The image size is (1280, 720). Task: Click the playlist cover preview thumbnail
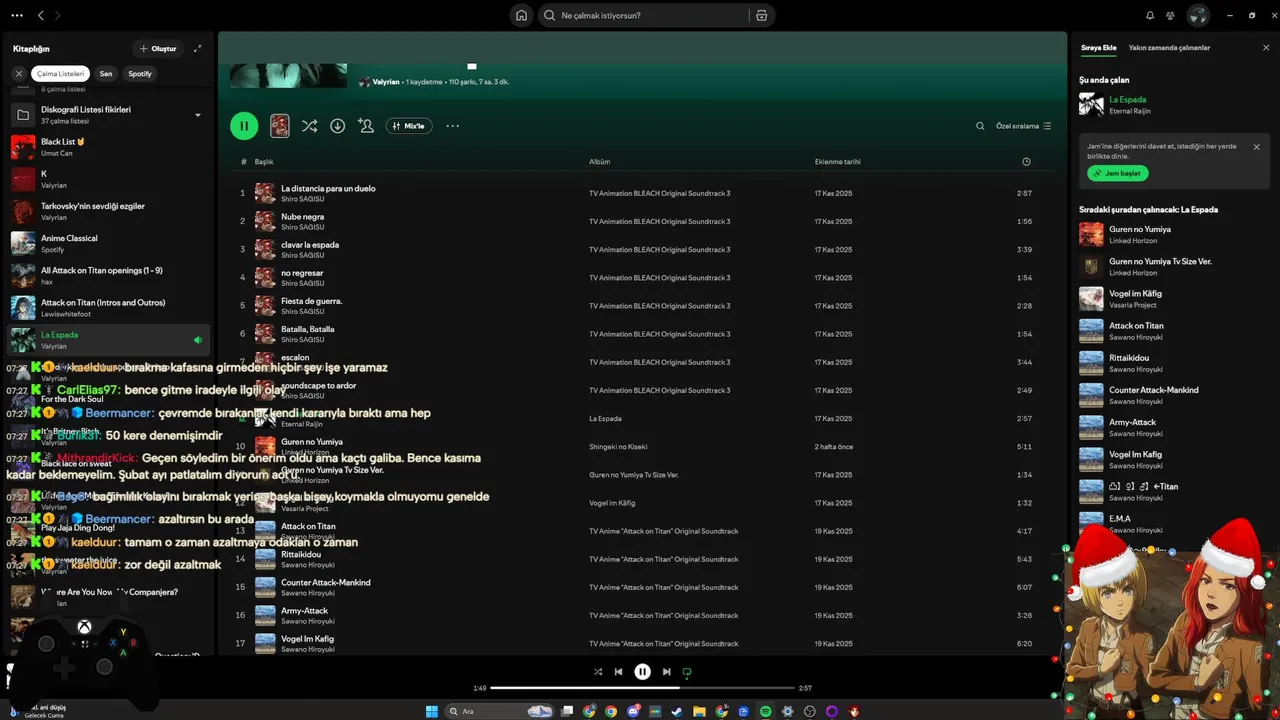[x=280, y=126]
